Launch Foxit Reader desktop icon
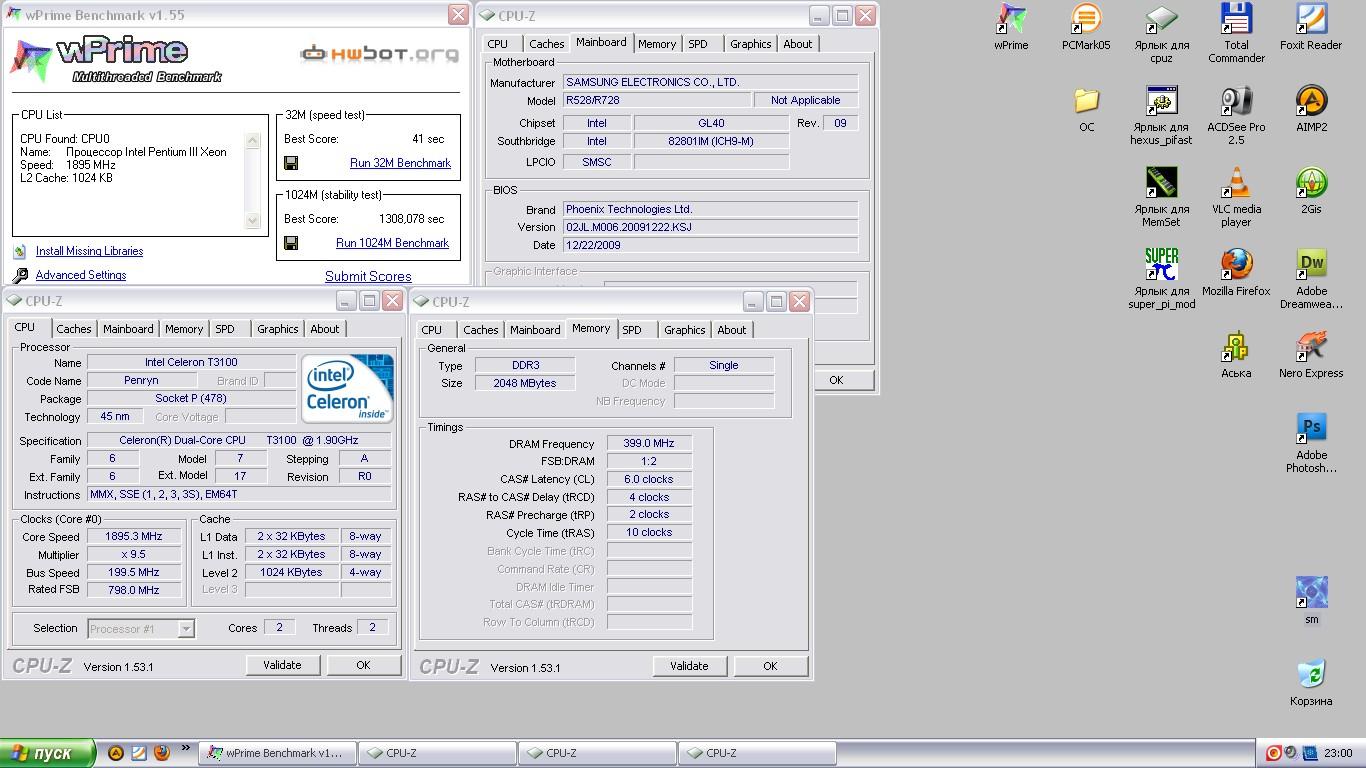Screen dimensions: 1366x768 click(x=1311, y=20)
